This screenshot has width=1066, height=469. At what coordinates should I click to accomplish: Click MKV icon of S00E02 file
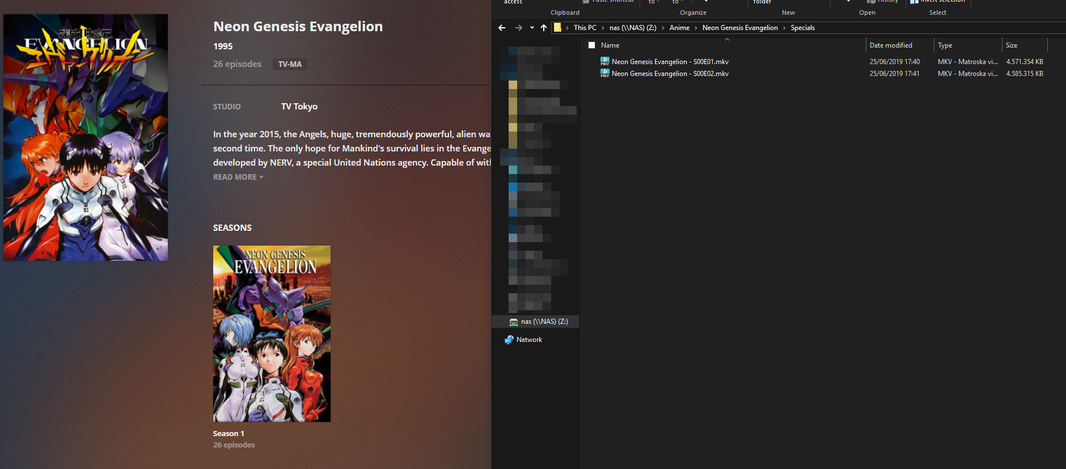605,73
